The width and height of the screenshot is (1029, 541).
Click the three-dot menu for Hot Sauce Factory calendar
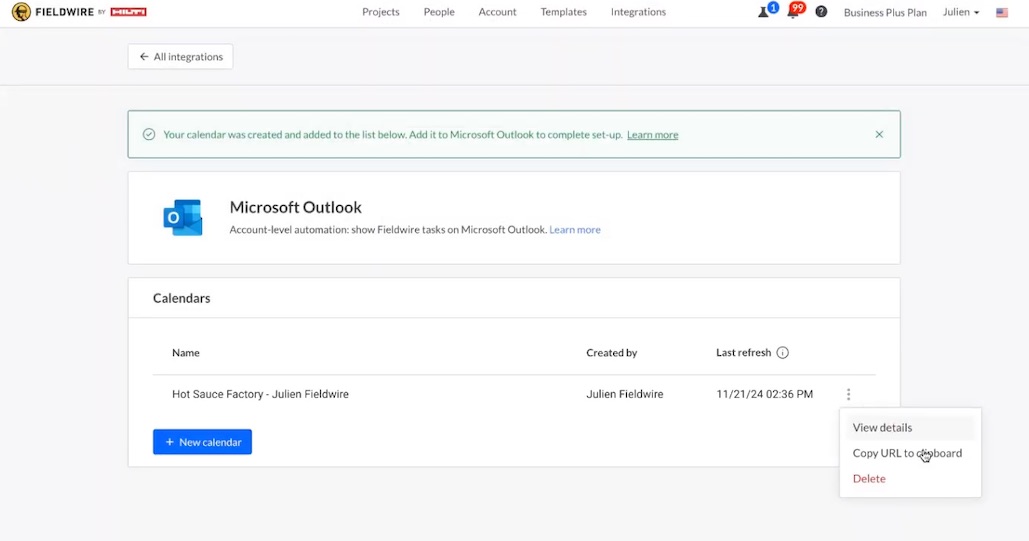[x=848, y=395]
